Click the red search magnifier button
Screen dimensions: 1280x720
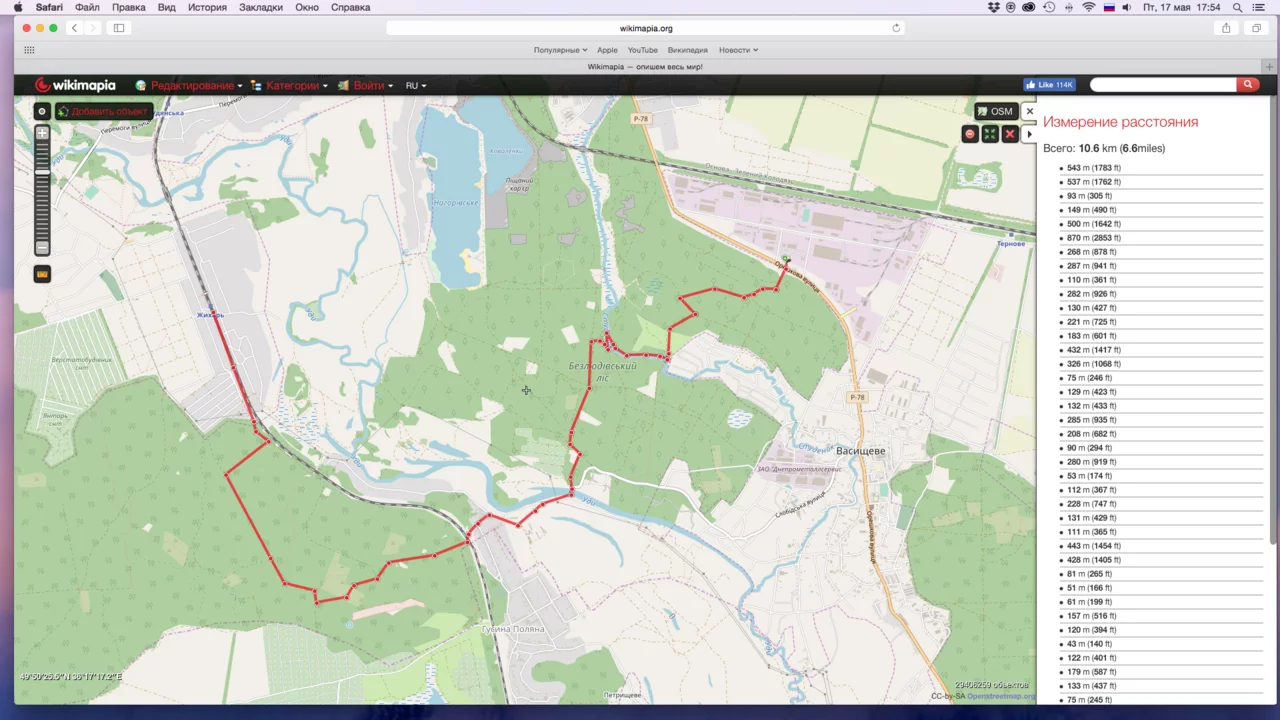point(1248,85)
